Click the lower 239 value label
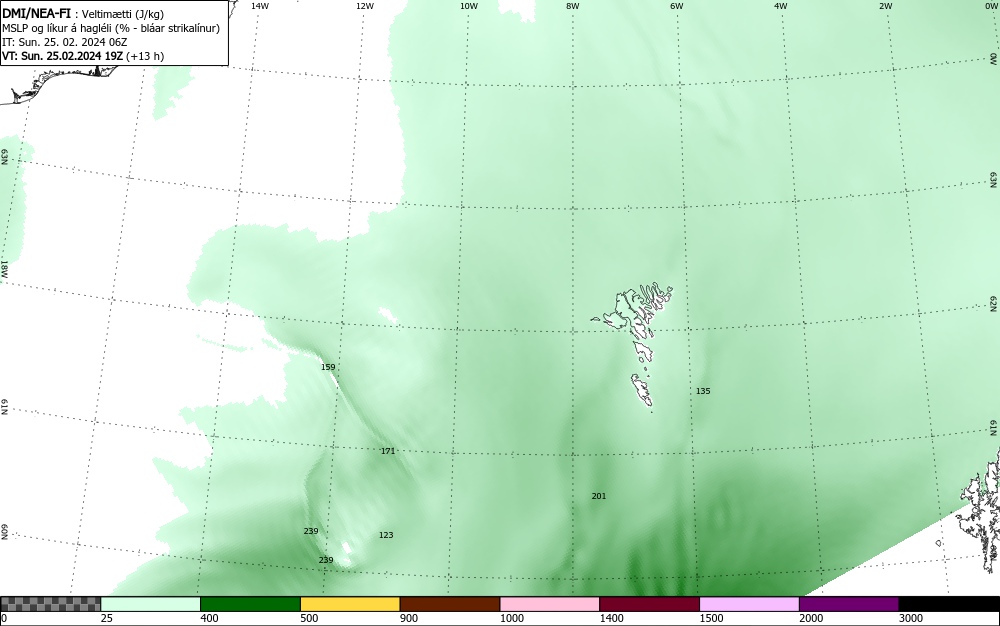 point(326,560)
